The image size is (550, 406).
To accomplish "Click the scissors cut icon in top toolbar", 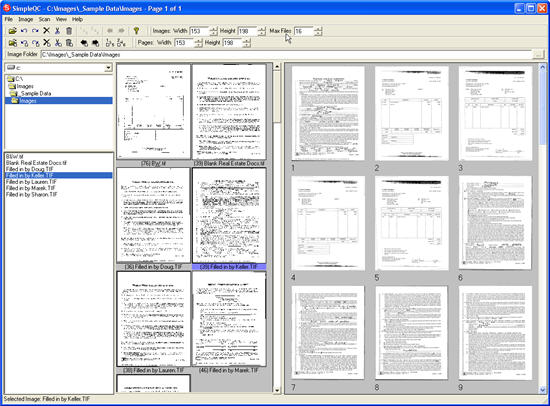I will (58, 31).
